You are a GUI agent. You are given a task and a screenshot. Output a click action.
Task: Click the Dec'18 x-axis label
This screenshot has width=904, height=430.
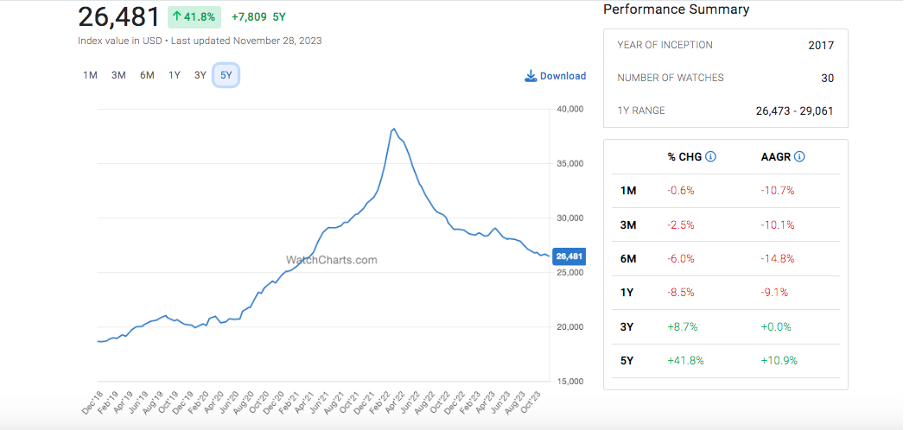click(x=92, y=401)
